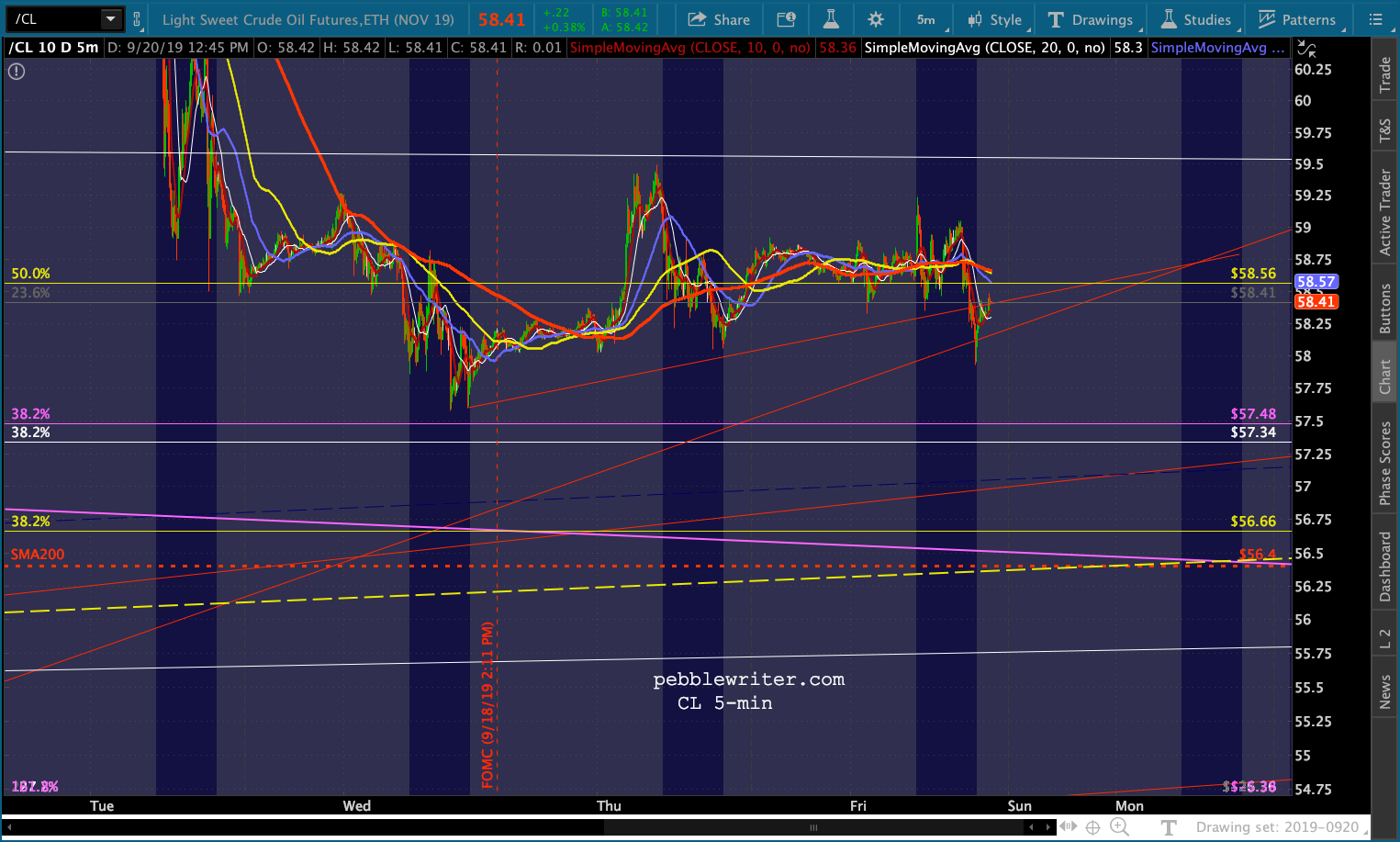Click the ask A: 58.42 quote
Screen dimensions: 1400x842
624,27
